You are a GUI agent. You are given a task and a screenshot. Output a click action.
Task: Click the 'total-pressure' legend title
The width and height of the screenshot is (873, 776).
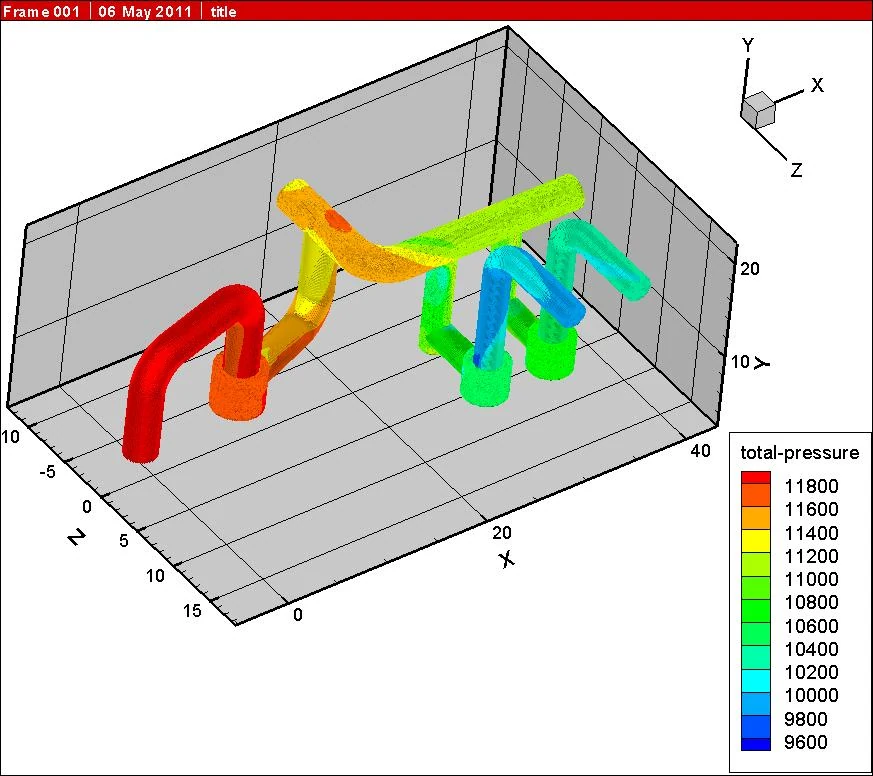pyautogui.click(x=800, y=453)
